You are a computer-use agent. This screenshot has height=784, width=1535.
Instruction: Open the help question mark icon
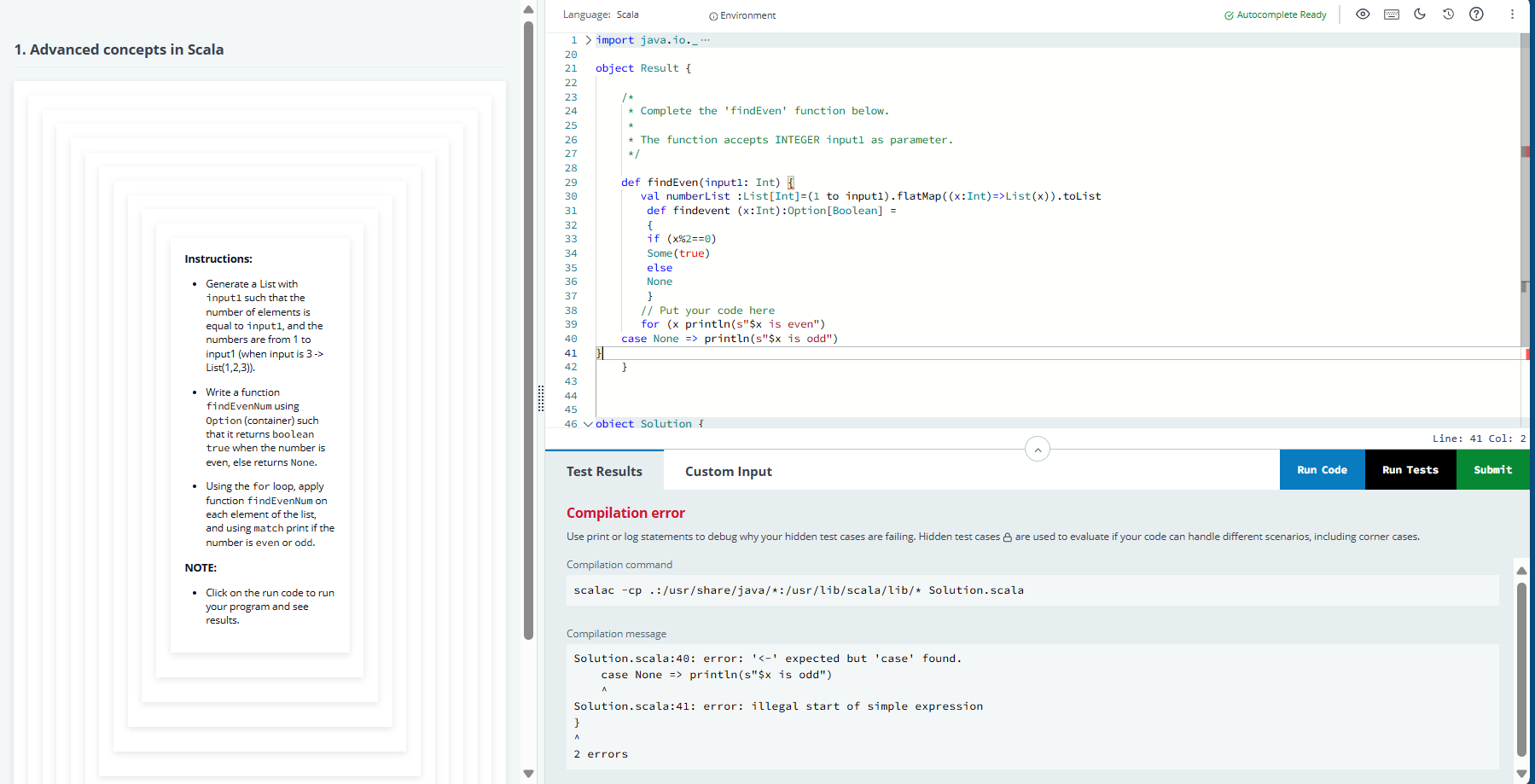tap(1476, 15)
